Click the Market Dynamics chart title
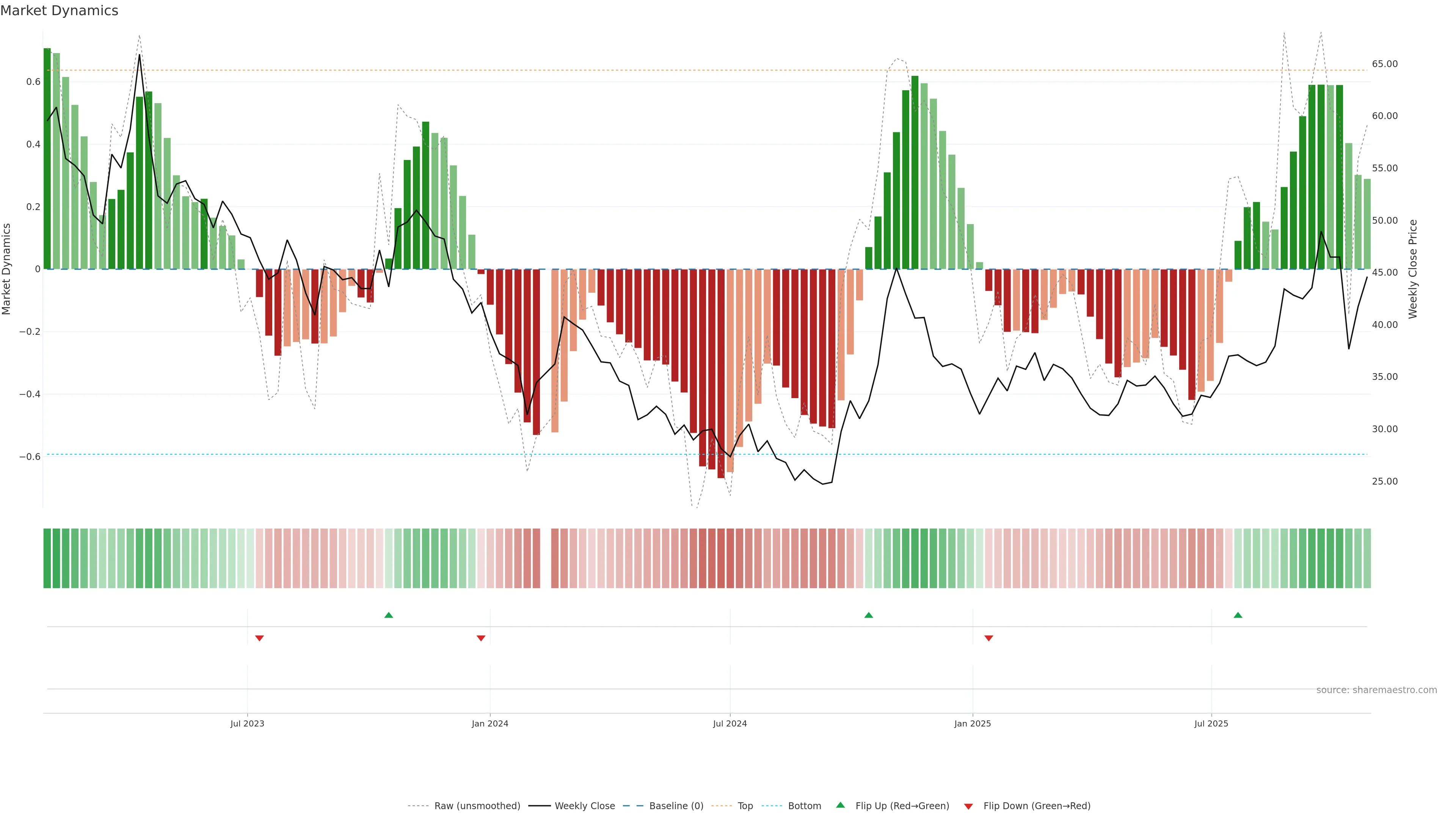Screen dimensions: 1456x819 60,11
